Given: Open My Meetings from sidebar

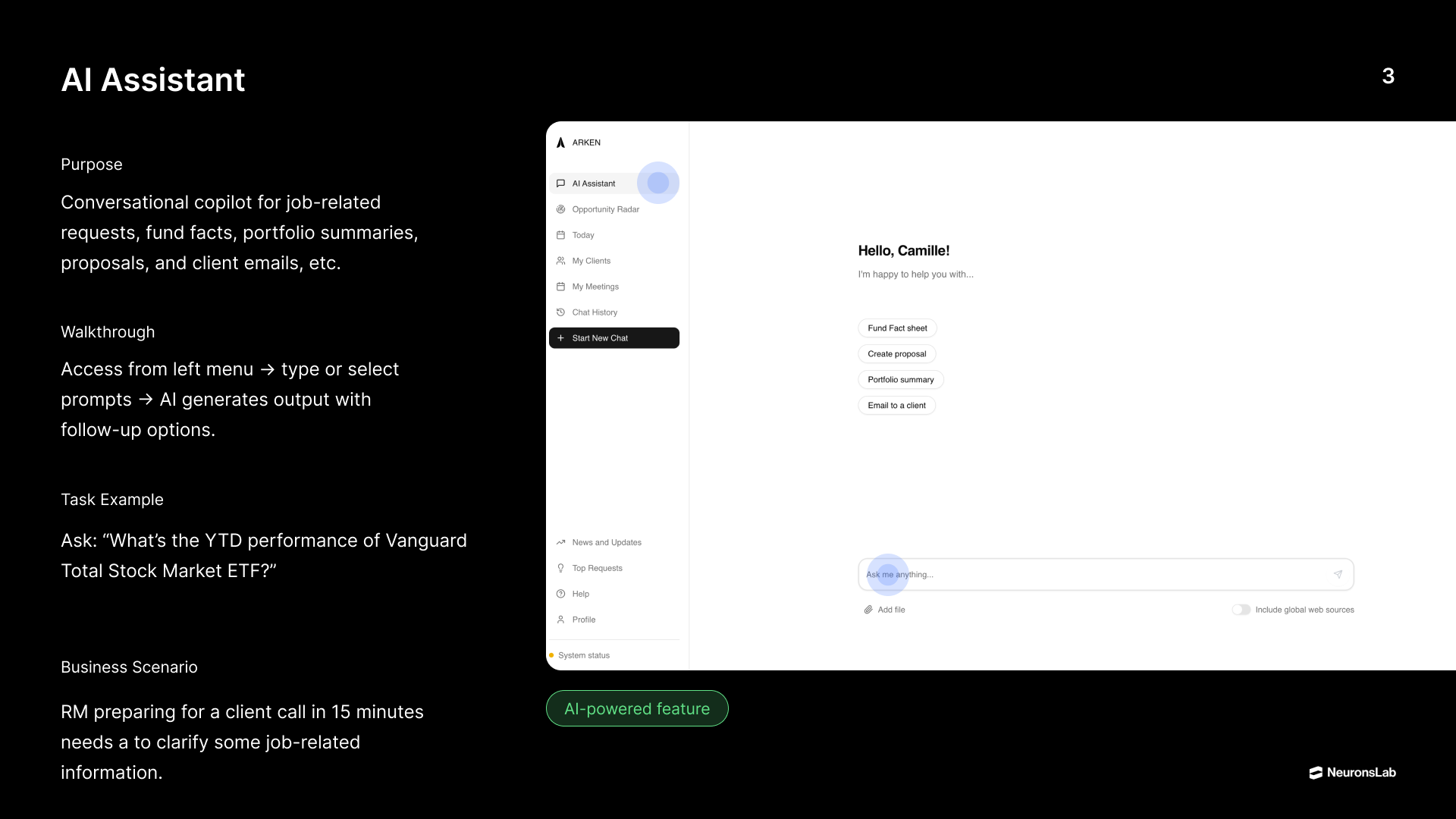Looking at the screenshot, I should click(x=595, y=287).
